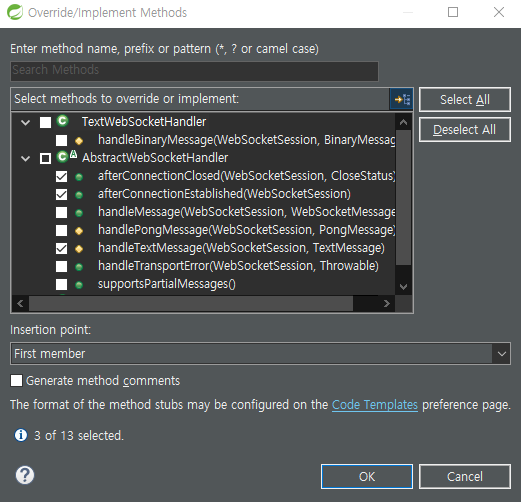Click the method list scroll up arrow
Image resolution: width=521 pixels, height=502 pixels.
(403, 122)
